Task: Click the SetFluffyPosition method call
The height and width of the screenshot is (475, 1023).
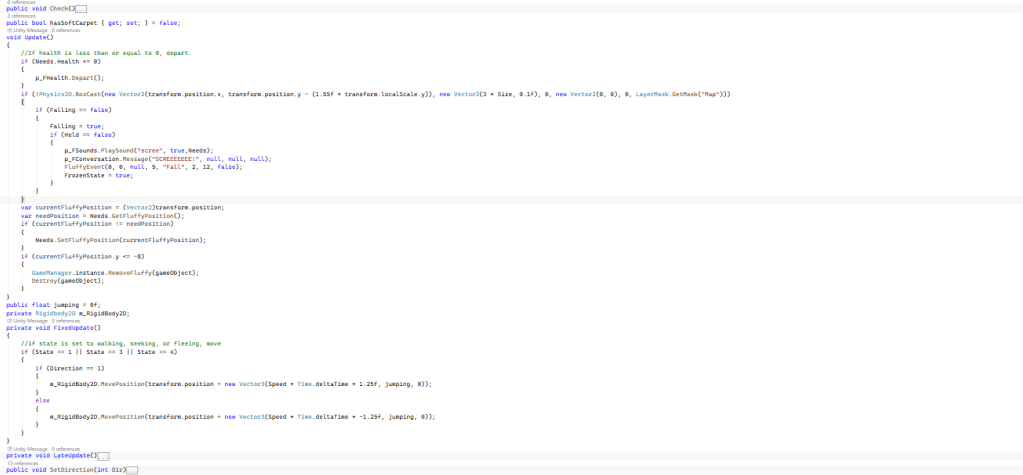Action: tap(87, 239)
